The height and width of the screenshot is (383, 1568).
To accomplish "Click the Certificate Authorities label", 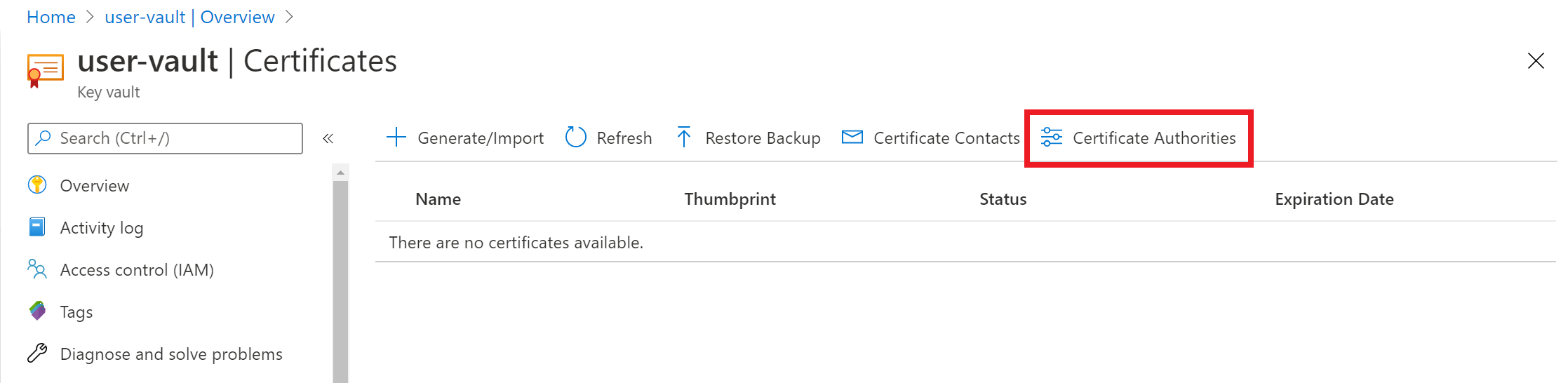I will click(1154, 137).
